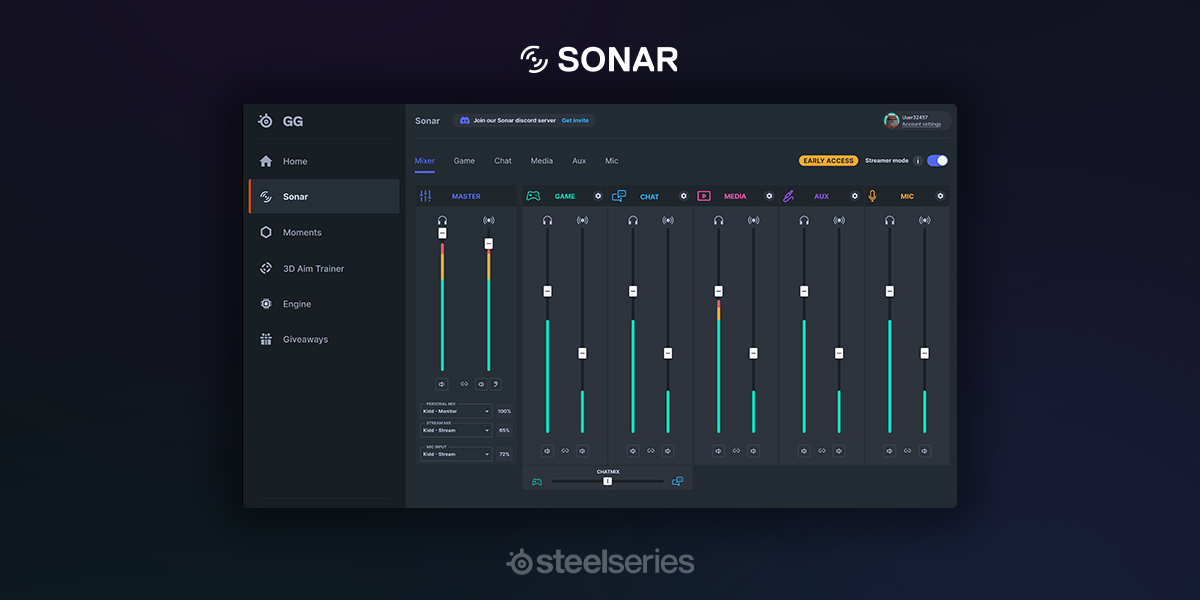Viewport: 1200px width, 600px height.
Task: Click the link icon in CHAT channel
Action: [650, 451]
